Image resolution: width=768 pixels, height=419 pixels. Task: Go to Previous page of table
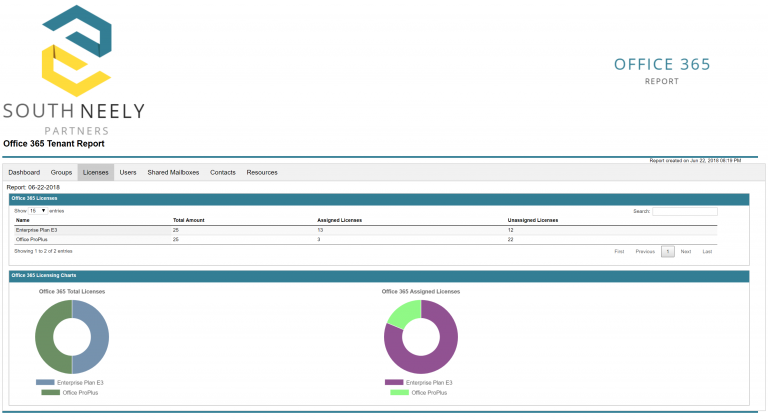tap(645, 251)
